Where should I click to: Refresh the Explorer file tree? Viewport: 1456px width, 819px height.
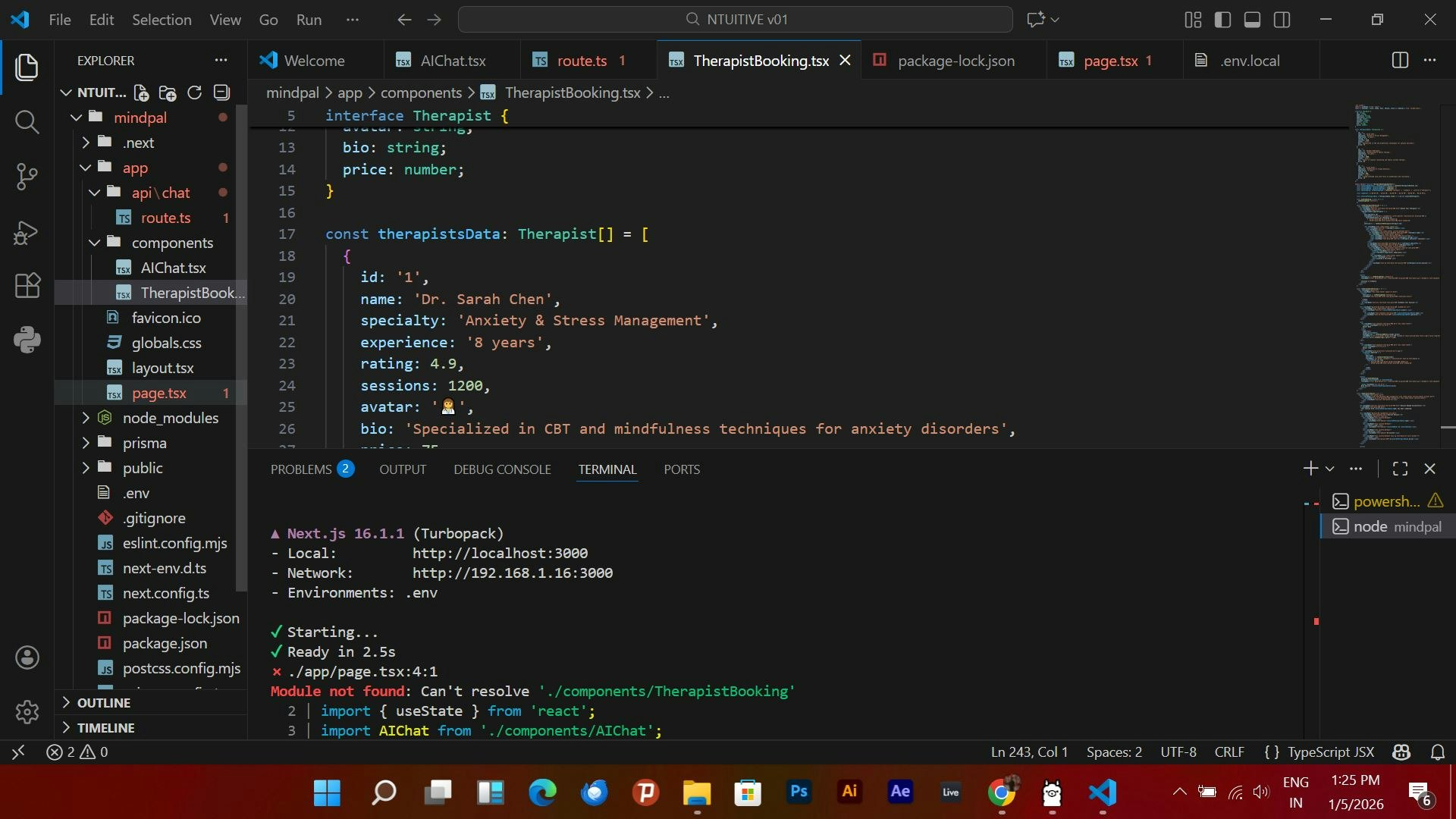click(x=194, y=93)
